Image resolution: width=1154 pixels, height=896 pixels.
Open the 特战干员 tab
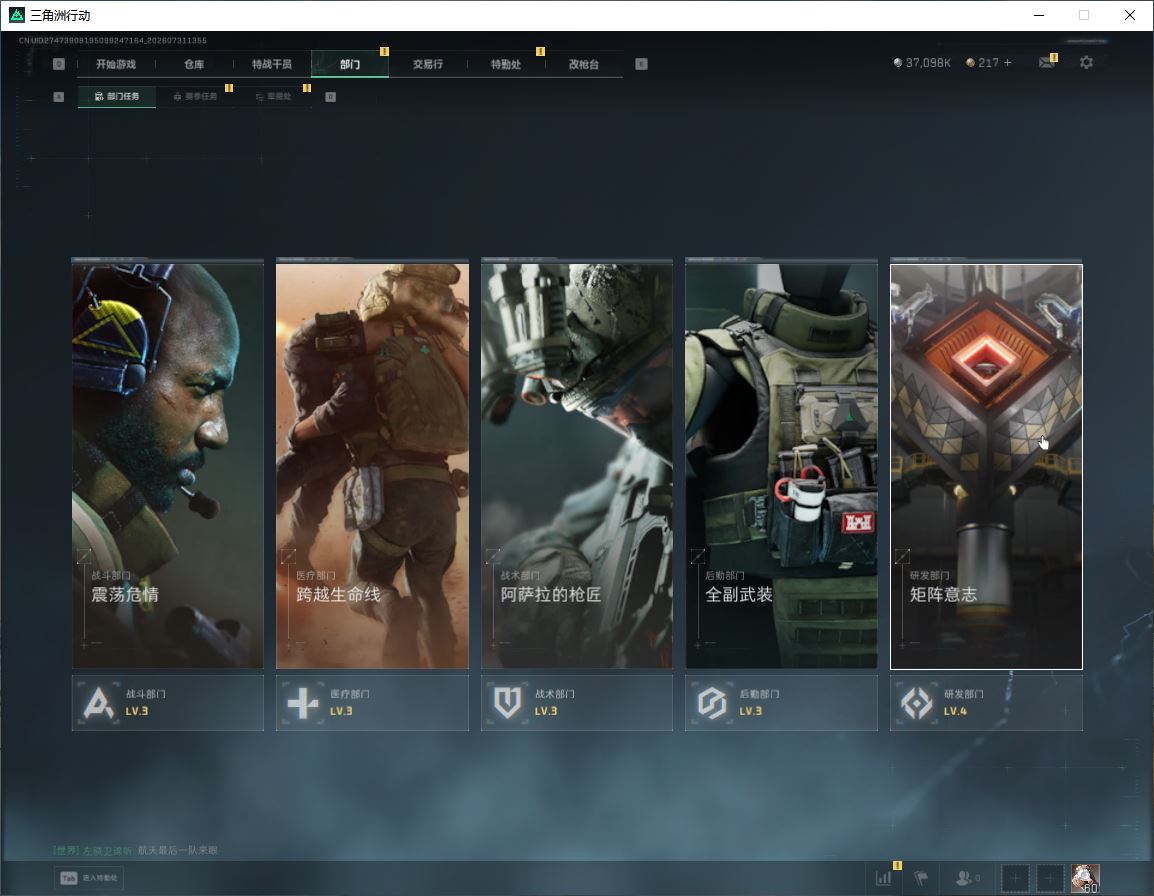pyautogui.click(x=272, y=64)
